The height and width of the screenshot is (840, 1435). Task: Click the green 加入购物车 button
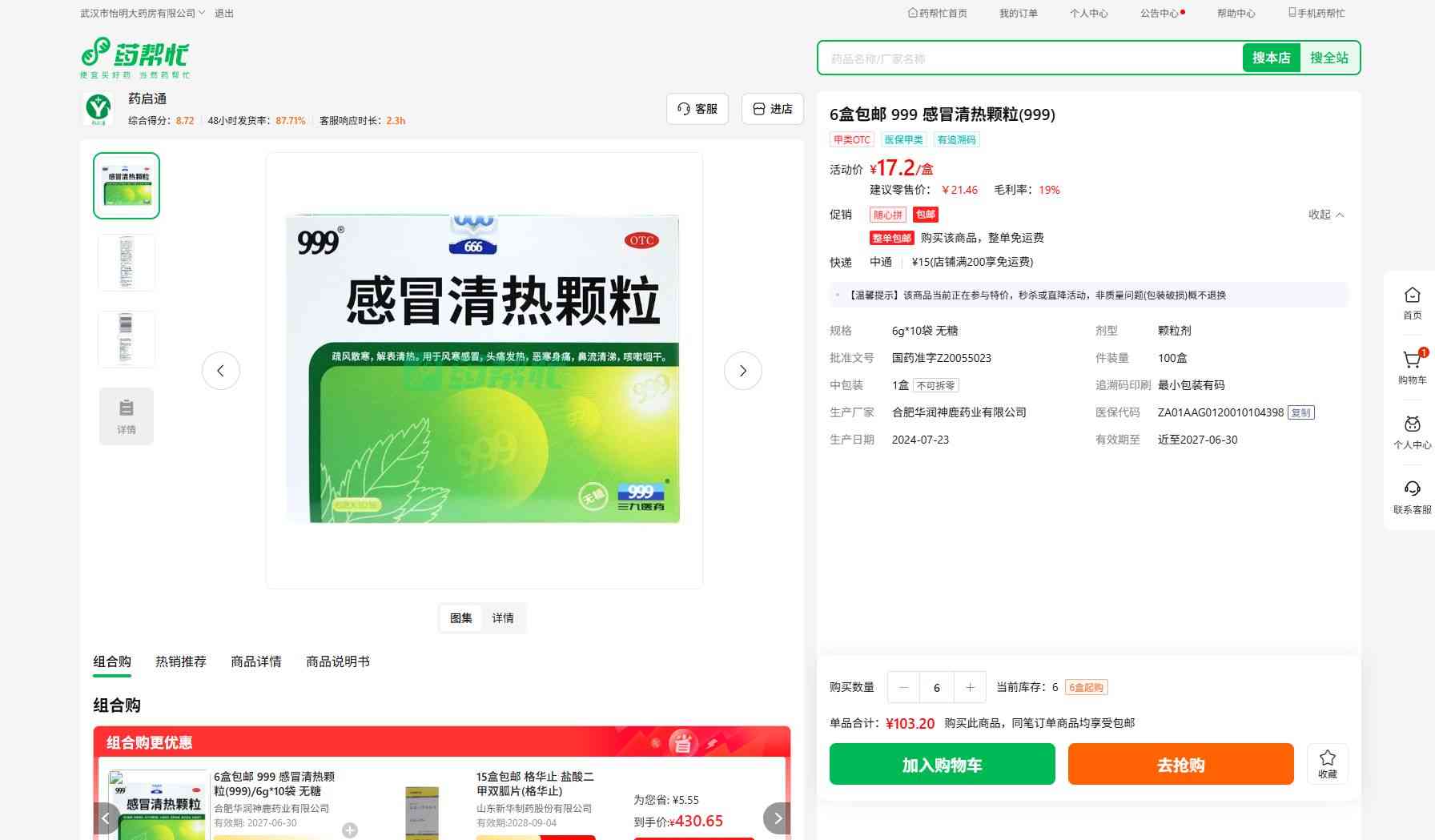point(942,764)
